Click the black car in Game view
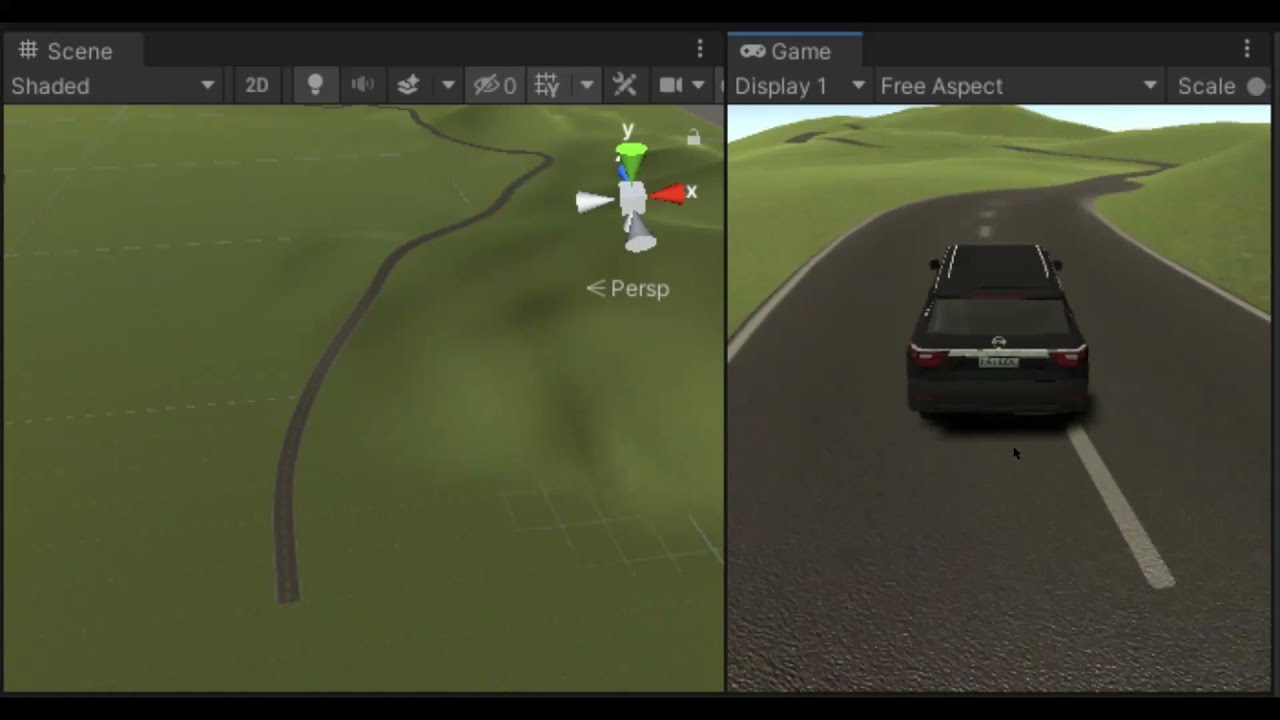Screen dimensions: 1280x720 996,331
